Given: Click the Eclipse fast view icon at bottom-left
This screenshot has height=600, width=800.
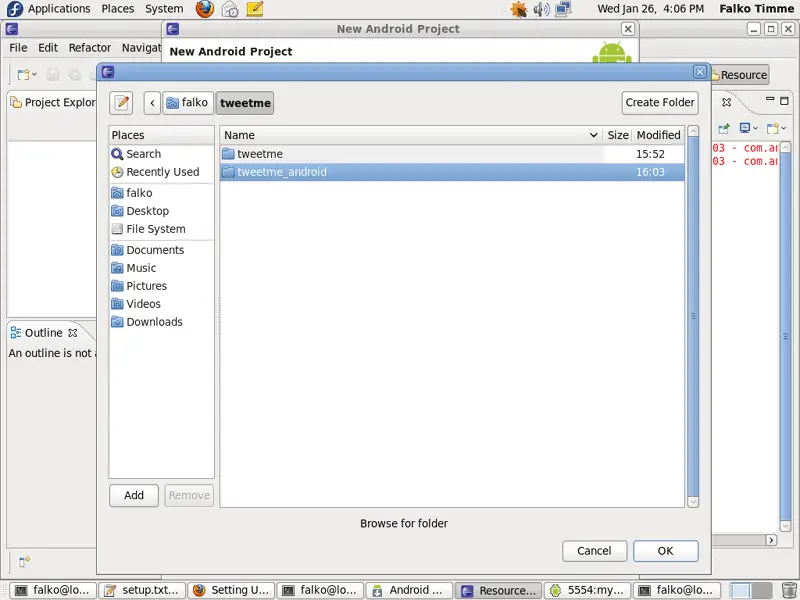Looking at the screenshot, I should coord(24,562).
